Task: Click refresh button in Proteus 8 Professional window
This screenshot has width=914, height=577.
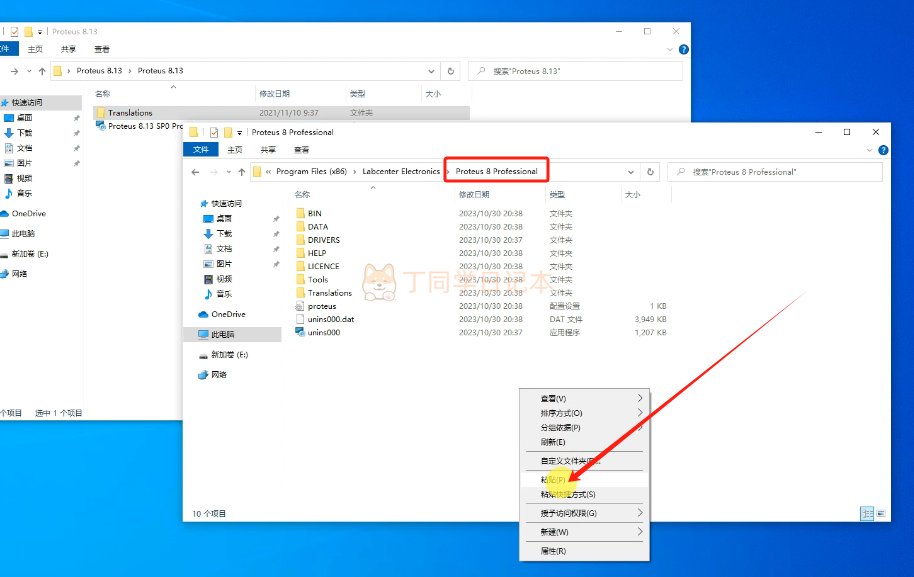Action: 651,171
